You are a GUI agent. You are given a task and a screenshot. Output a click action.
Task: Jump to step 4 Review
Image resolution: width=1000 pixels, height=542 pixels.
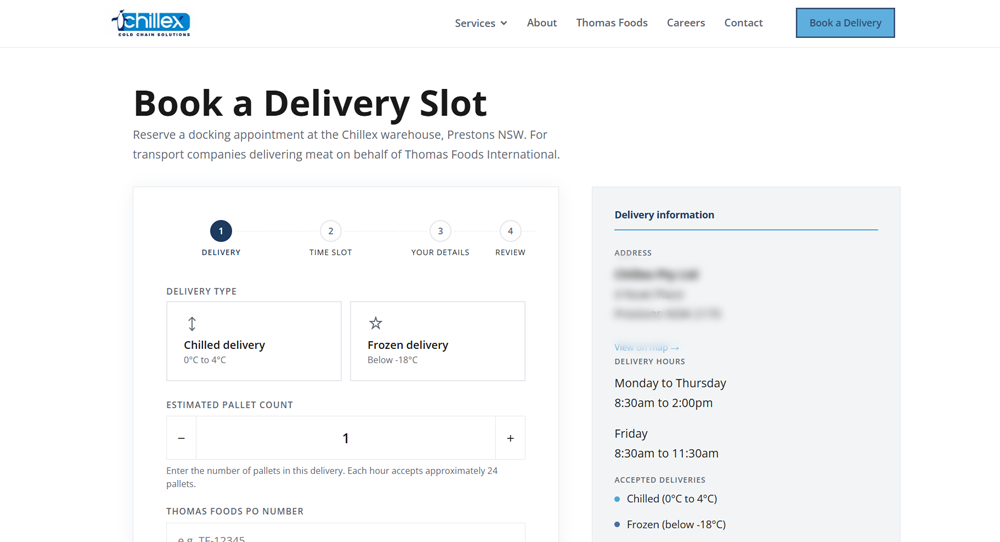pos(510,231)
